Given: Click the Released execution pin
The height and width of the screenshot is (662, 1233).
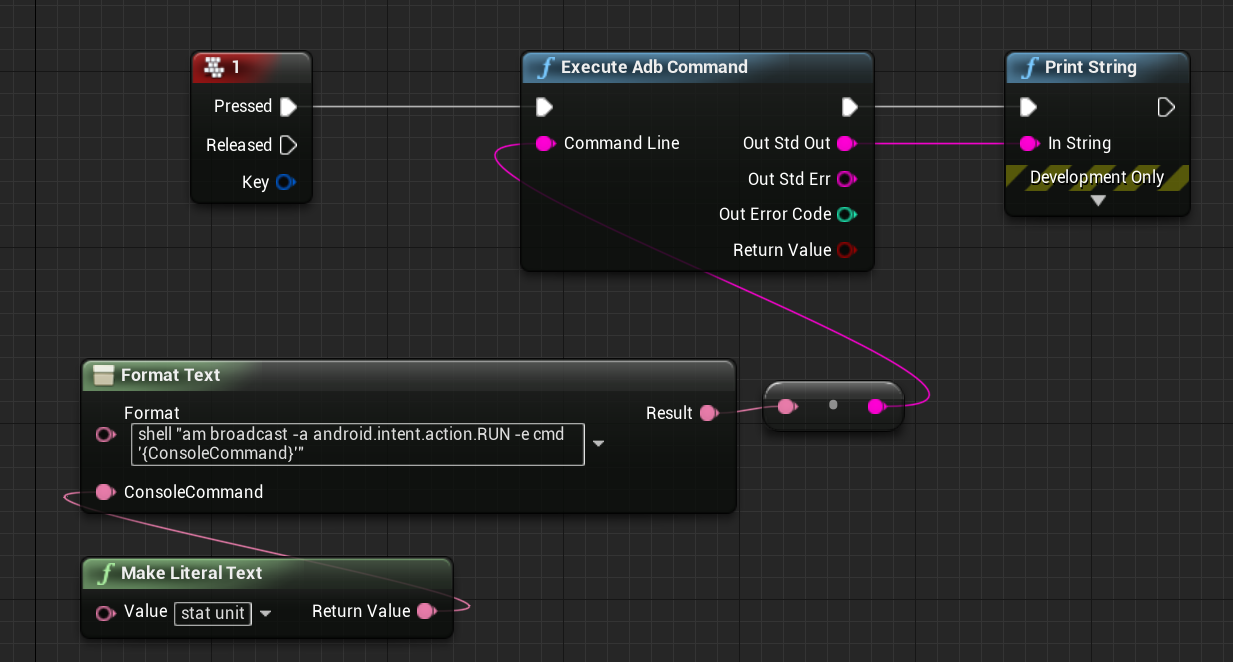Looking at the screenshot, I should click(x=288, y=146).
